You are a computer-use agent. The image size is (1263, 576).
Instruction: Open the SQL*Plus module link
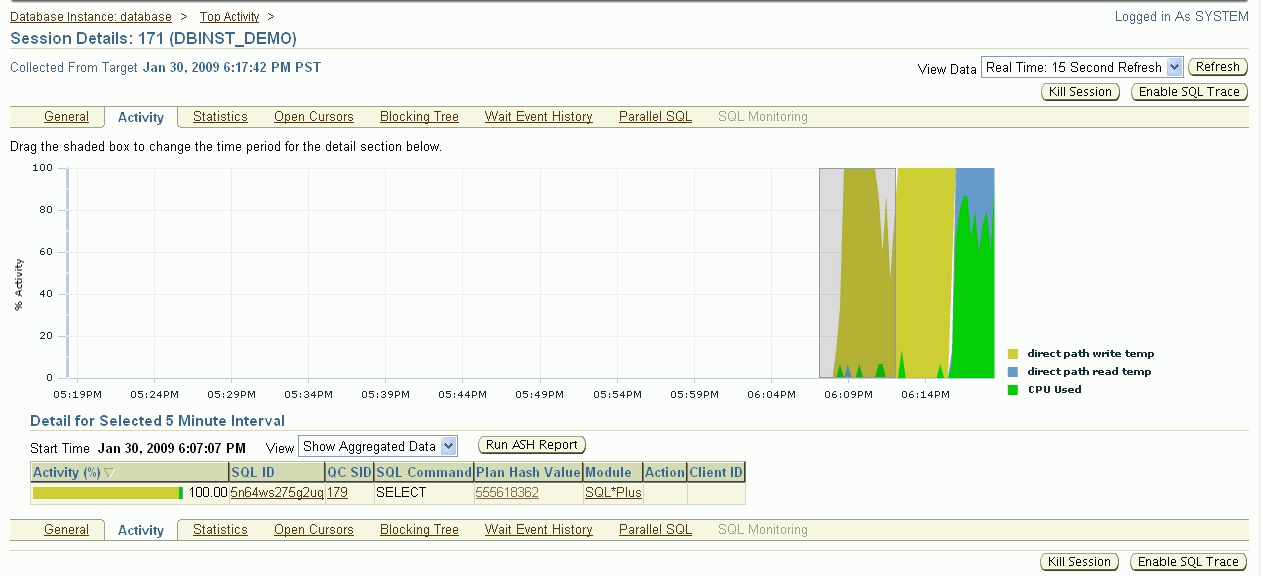coord(611,492)
